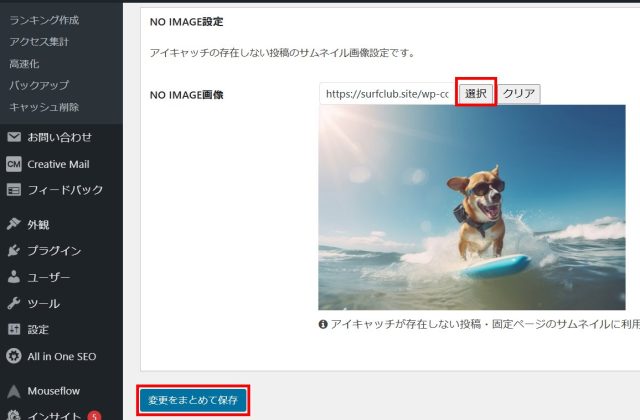
Task: Click the 設定 sliders icon
Action: tap(14, 329)
